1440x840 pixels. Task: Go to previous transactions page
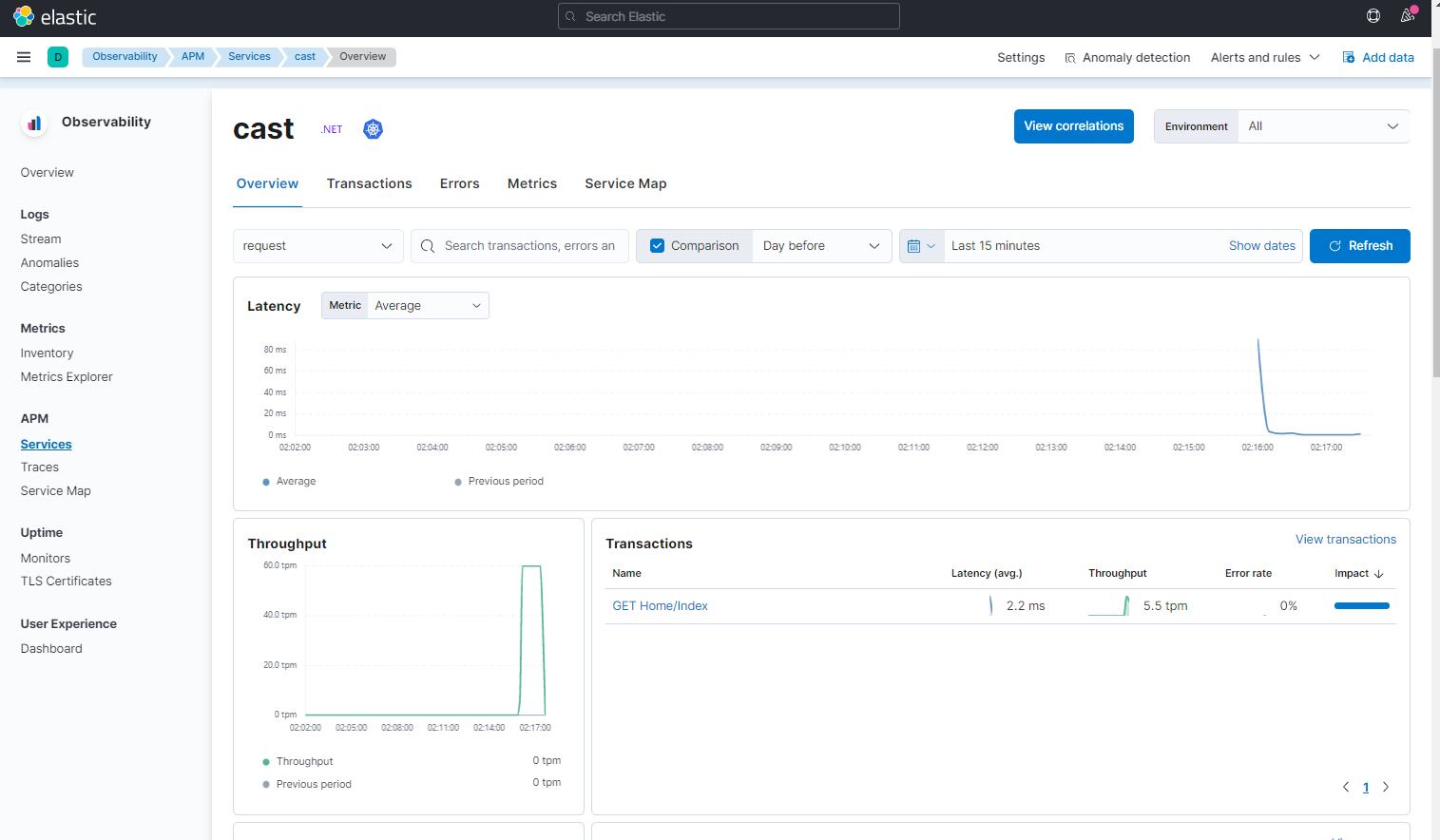[1346, 787]
